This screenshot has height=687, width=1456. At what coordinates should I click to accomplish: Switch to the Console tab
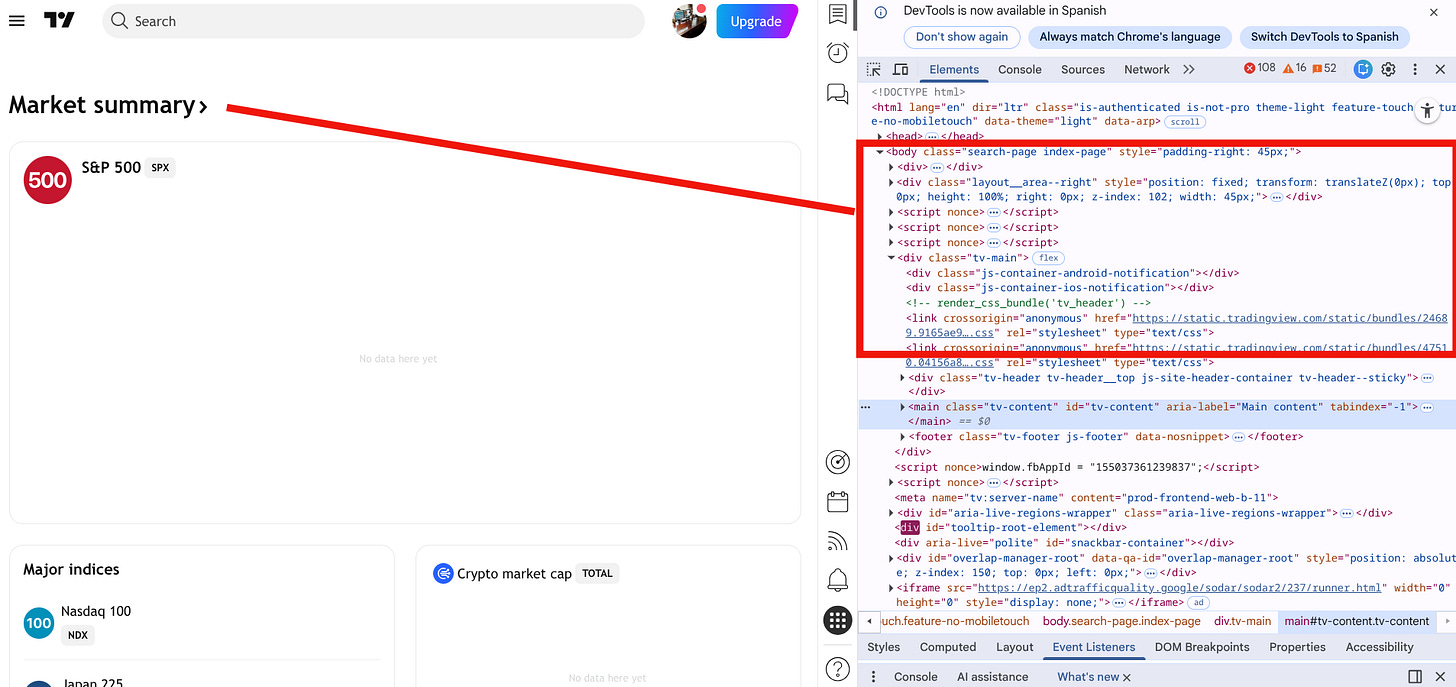click(x=1020, y=69)
